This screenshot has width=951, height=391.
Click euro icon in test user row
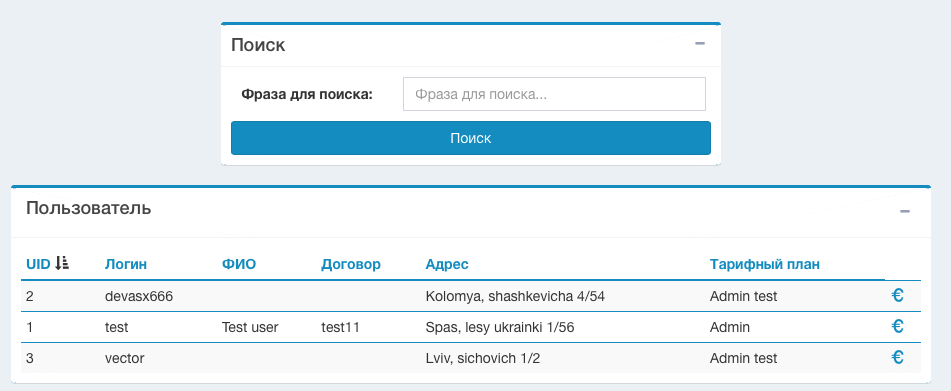pos(898,327)
